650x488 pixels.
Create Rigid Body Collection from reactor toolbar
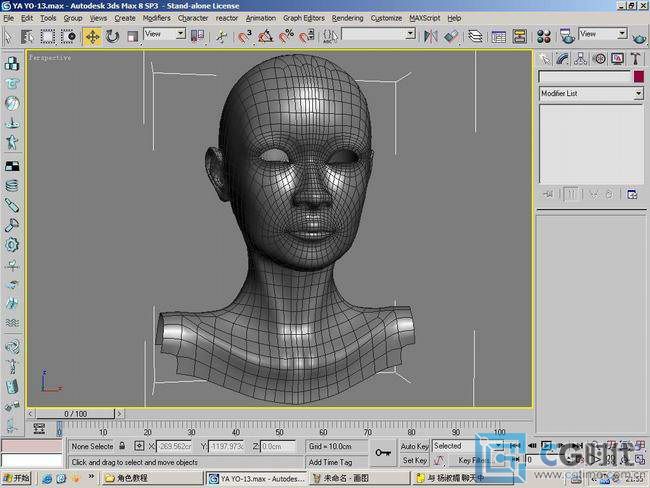tap(12, 64)
